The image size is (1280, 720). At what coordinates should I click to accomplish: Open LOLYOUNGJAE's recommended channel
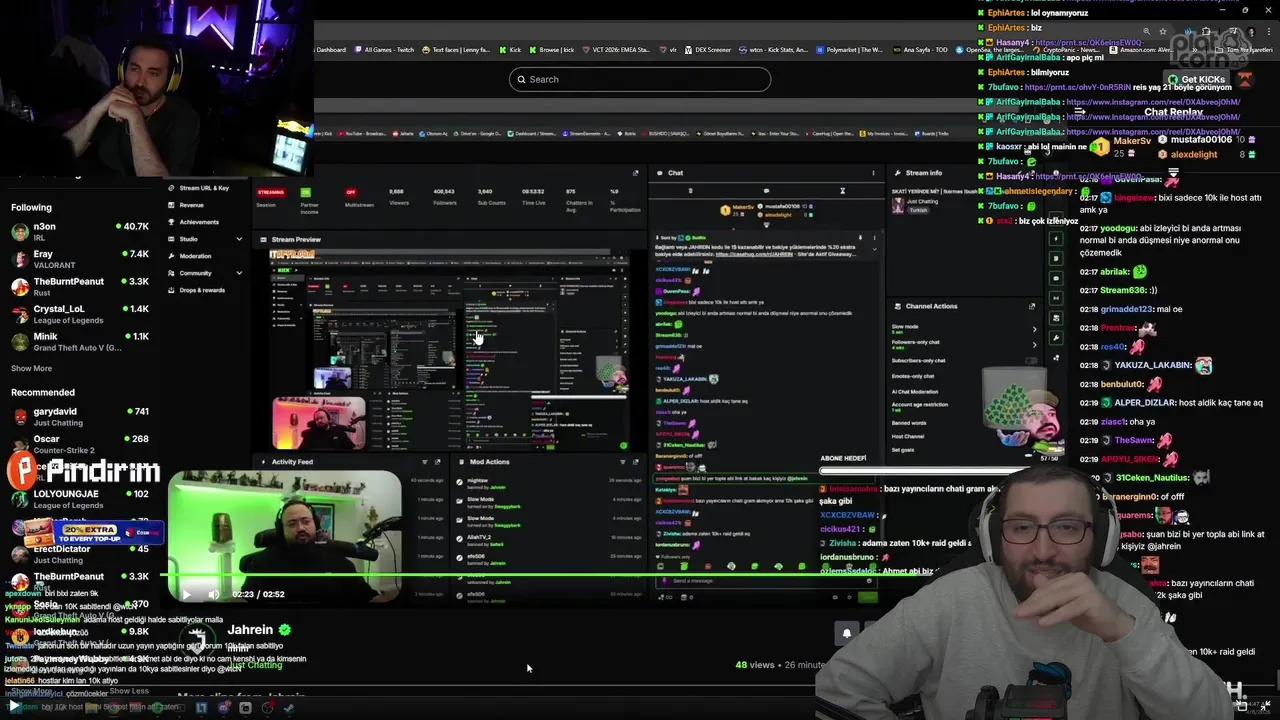pyautogui.click(x=80, y=499)
